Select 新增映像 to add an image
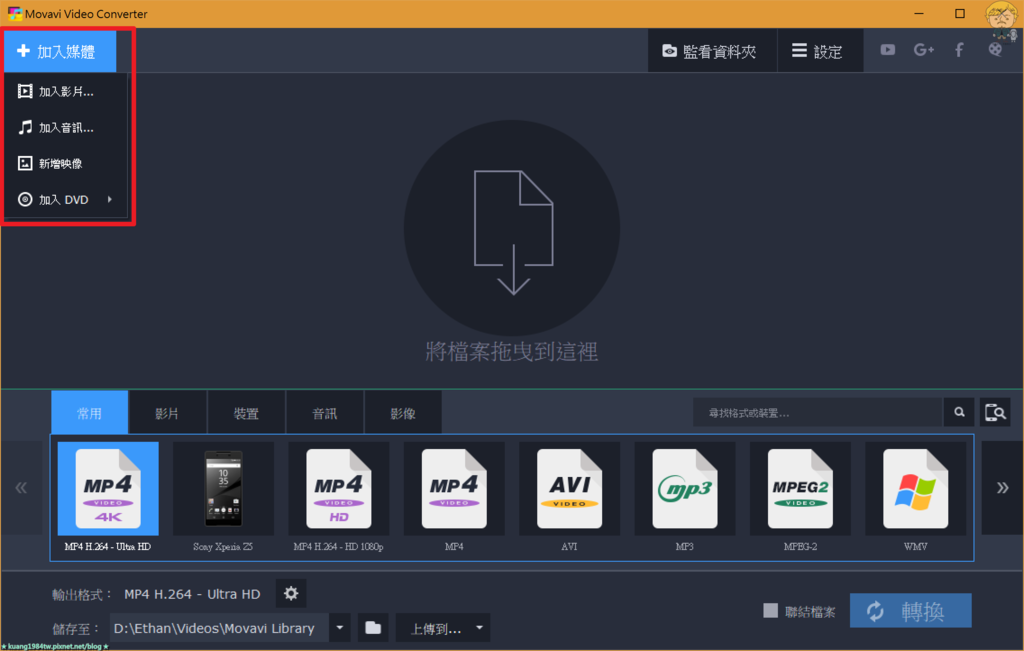The width and height of the screenshot is (1024, 651). (x=65, y=163)
